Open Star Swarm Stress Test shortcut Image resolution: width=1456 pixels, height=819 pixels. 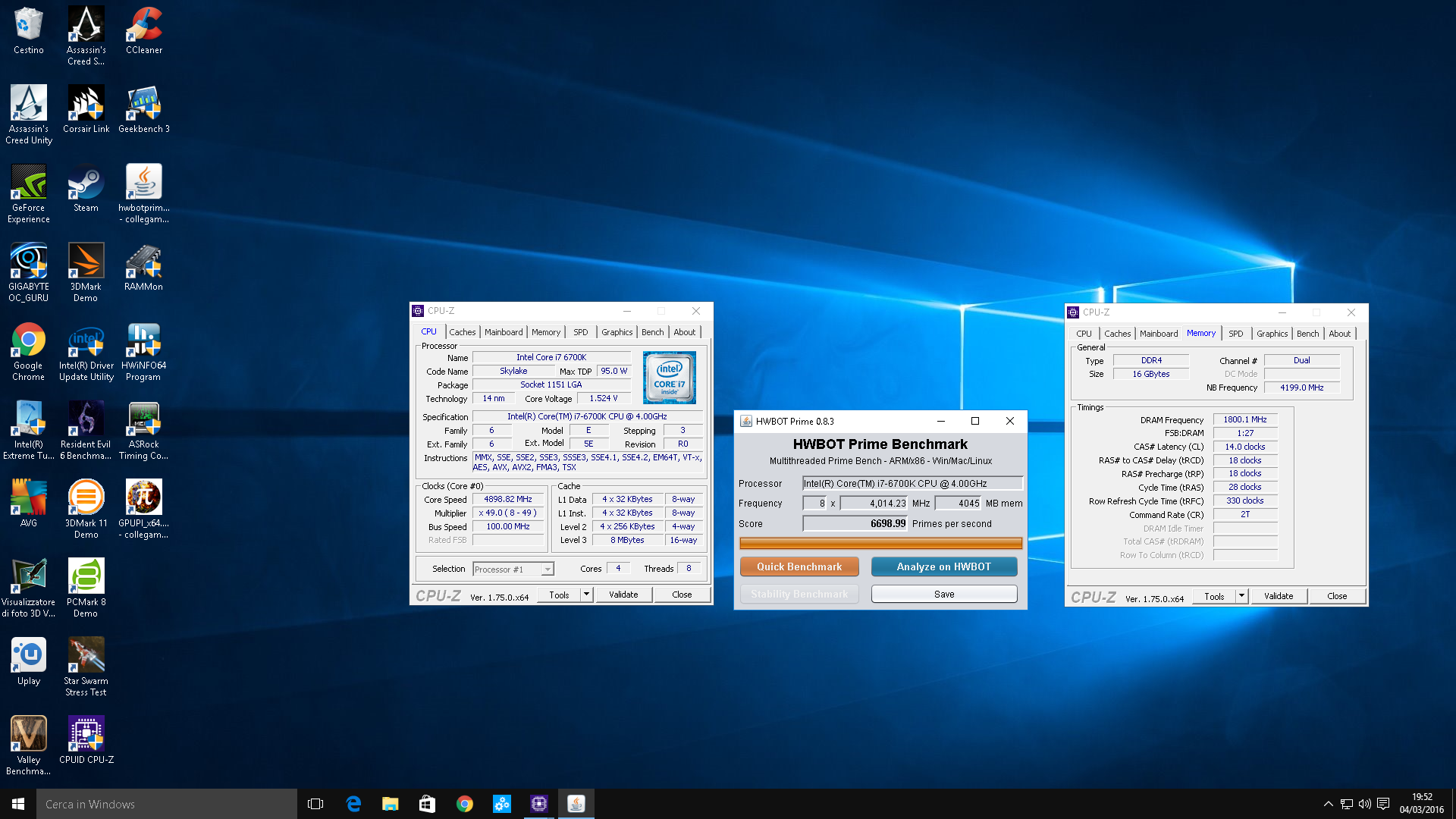(x=86, y=667)
